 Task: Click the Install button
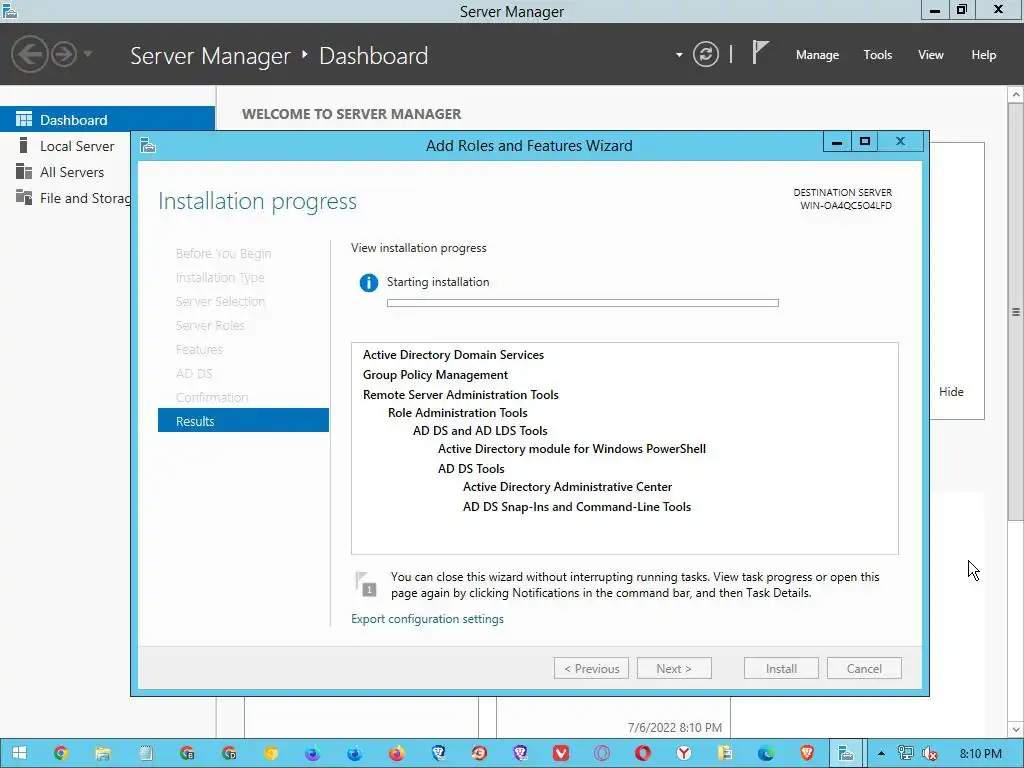(781, 668)
